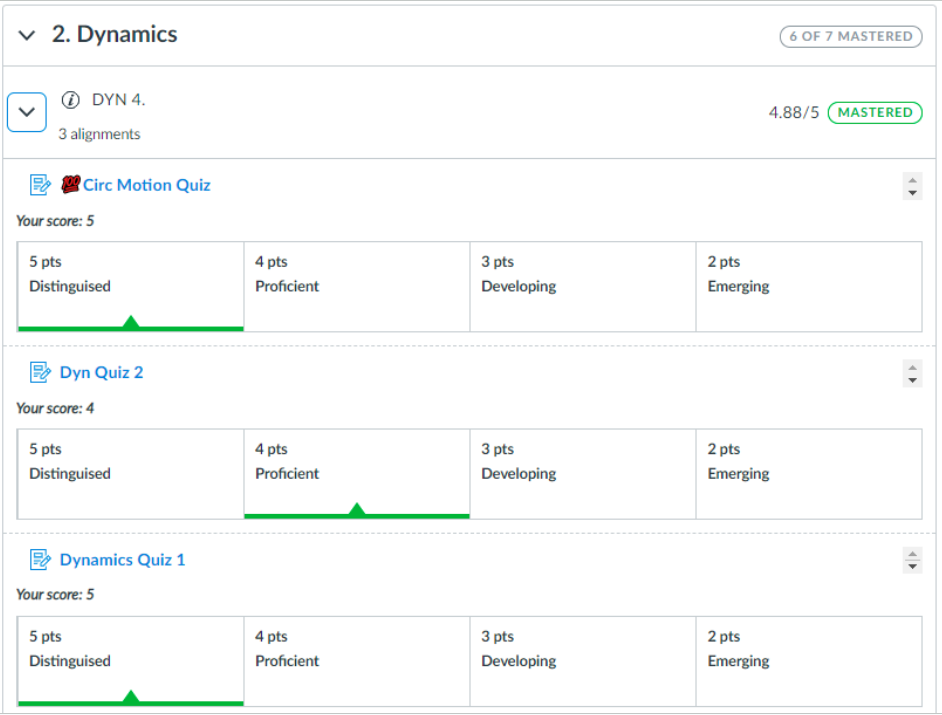Click the green MASTERED badge for DYN 4

(x=875, y=113)
